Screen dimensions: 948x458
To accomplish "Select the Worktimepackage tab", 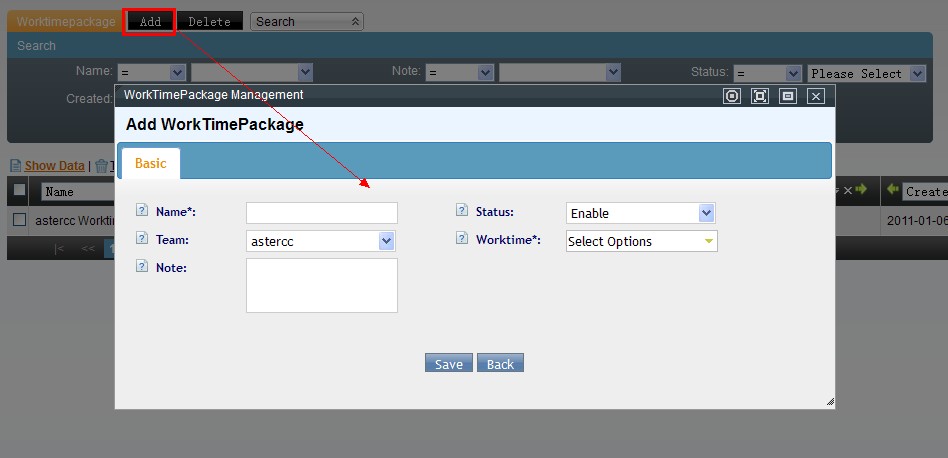I will coord(66,21).
